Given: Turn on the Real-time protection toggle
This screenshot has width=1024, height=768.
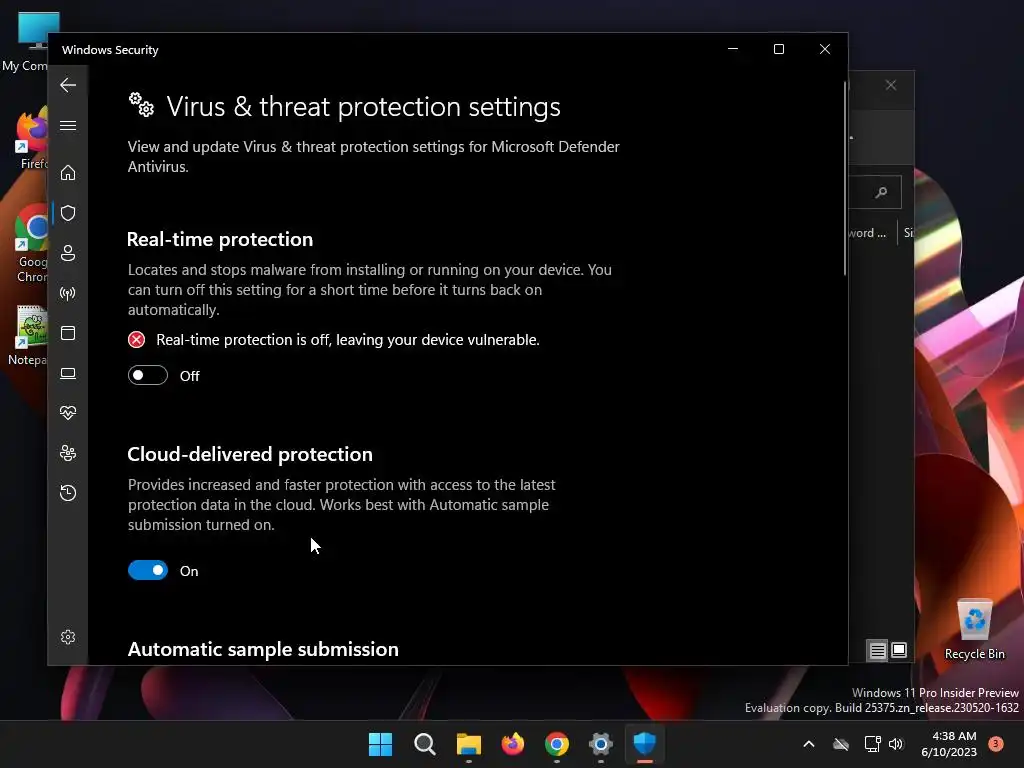Looking at the screenshot, I should pyautogui.click(x=148, y=376).
